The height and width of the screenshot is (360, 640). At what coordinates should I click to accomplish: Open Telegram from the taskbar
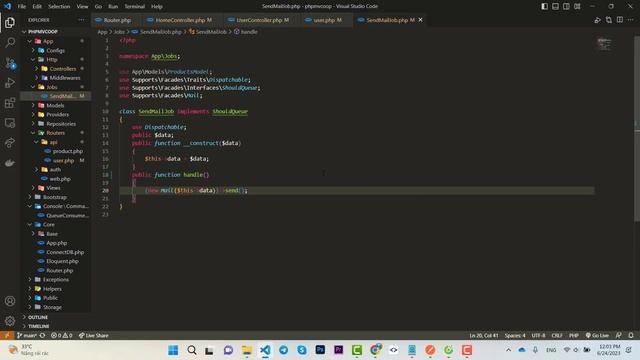[x=283, y=350]
